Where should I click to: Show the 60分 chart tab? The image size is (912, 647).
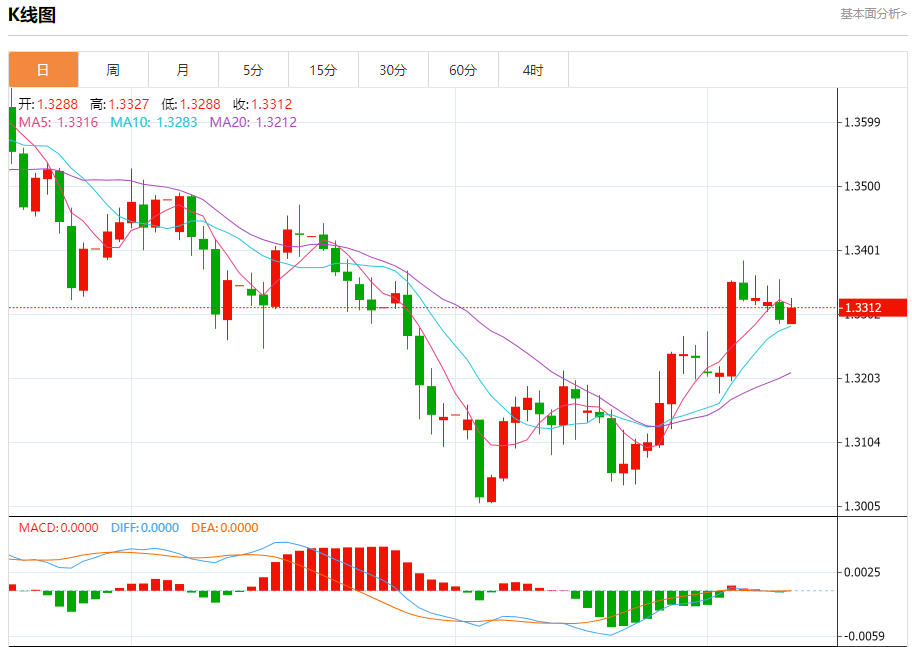coord(463,70)
